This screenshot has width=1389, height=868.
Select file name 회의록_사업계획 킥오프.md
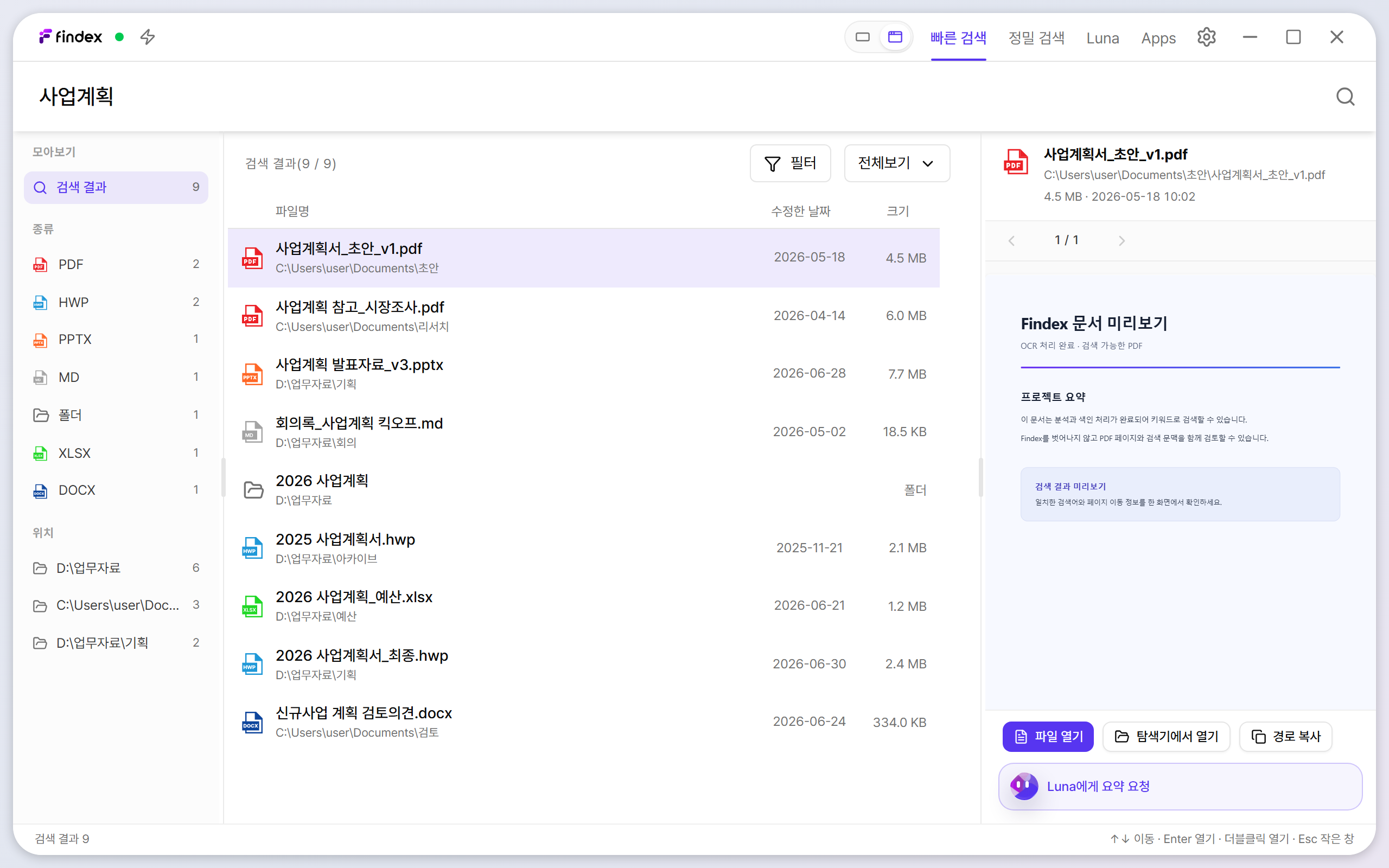pos(359,423)
